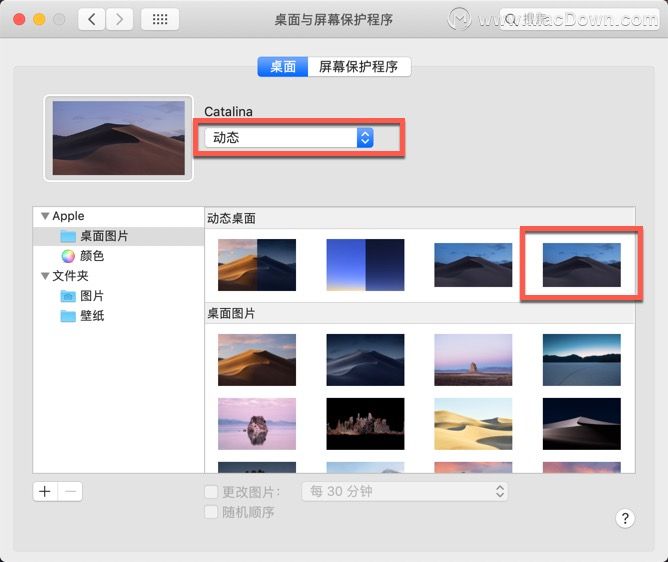
Task: Click the search field in the toolbar
Action: click(x=579, y=19)
